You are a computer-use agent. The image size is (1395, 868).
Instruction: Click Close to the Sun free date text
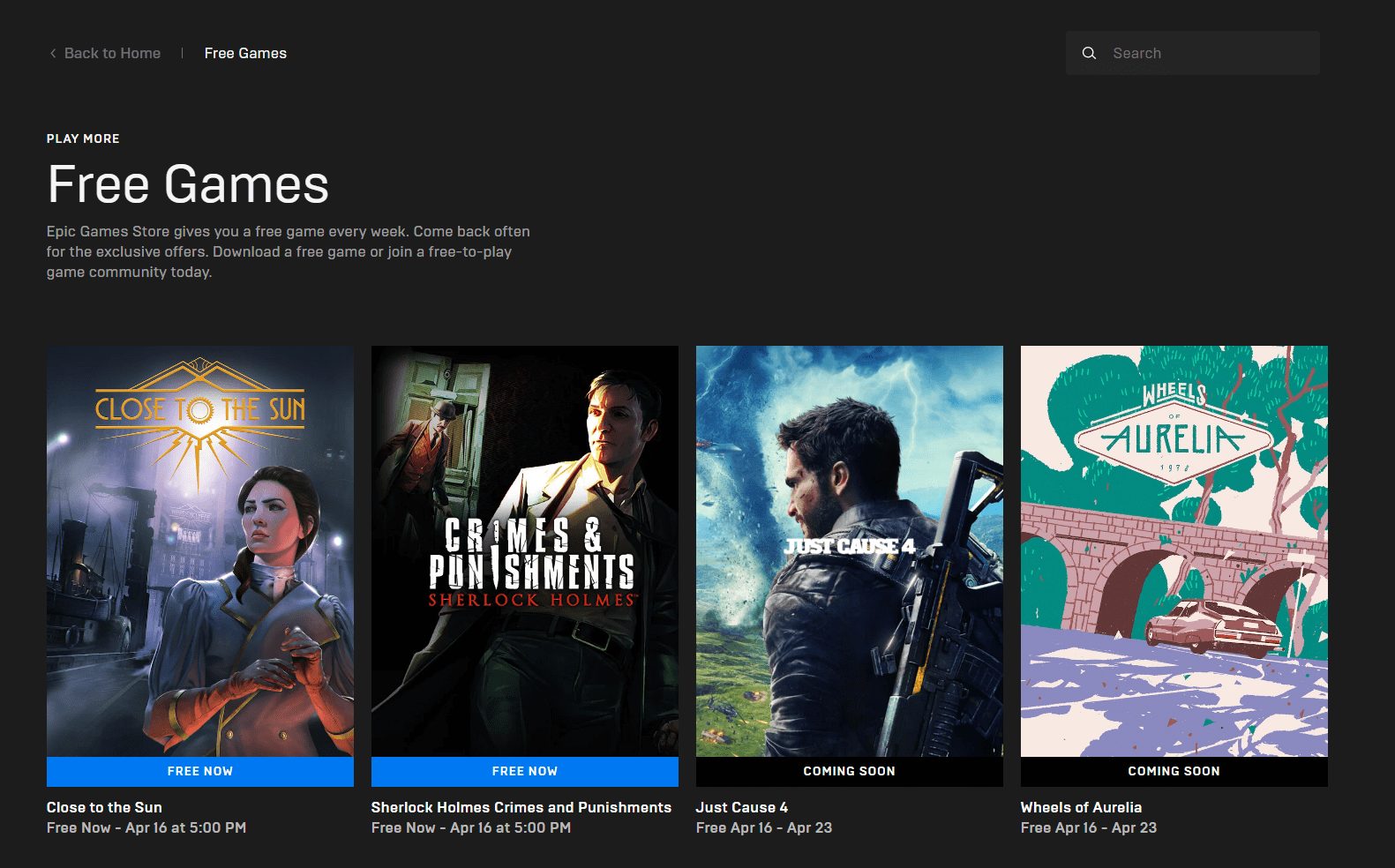point(146,827)
